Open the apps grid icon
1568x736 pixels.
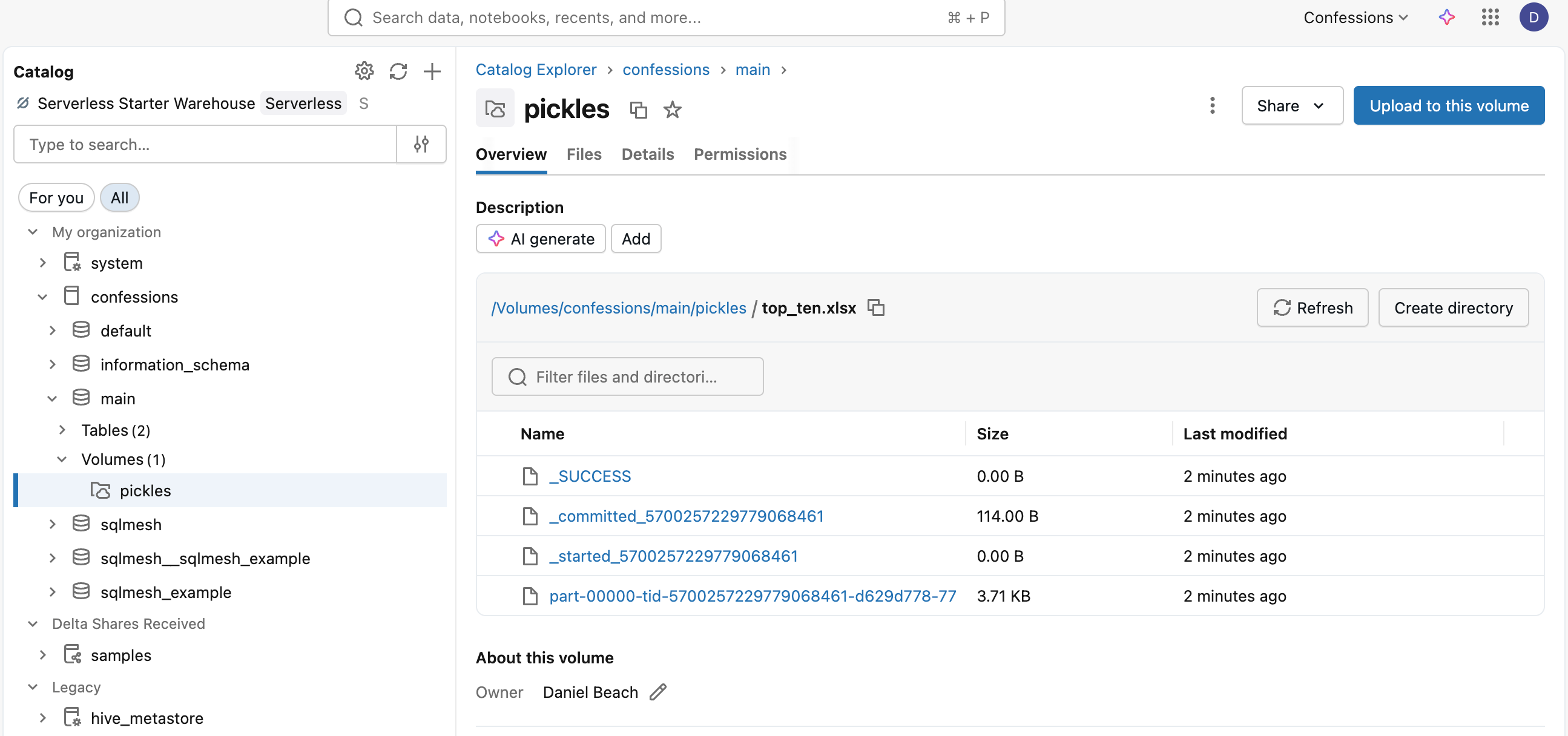[1489, 17]
